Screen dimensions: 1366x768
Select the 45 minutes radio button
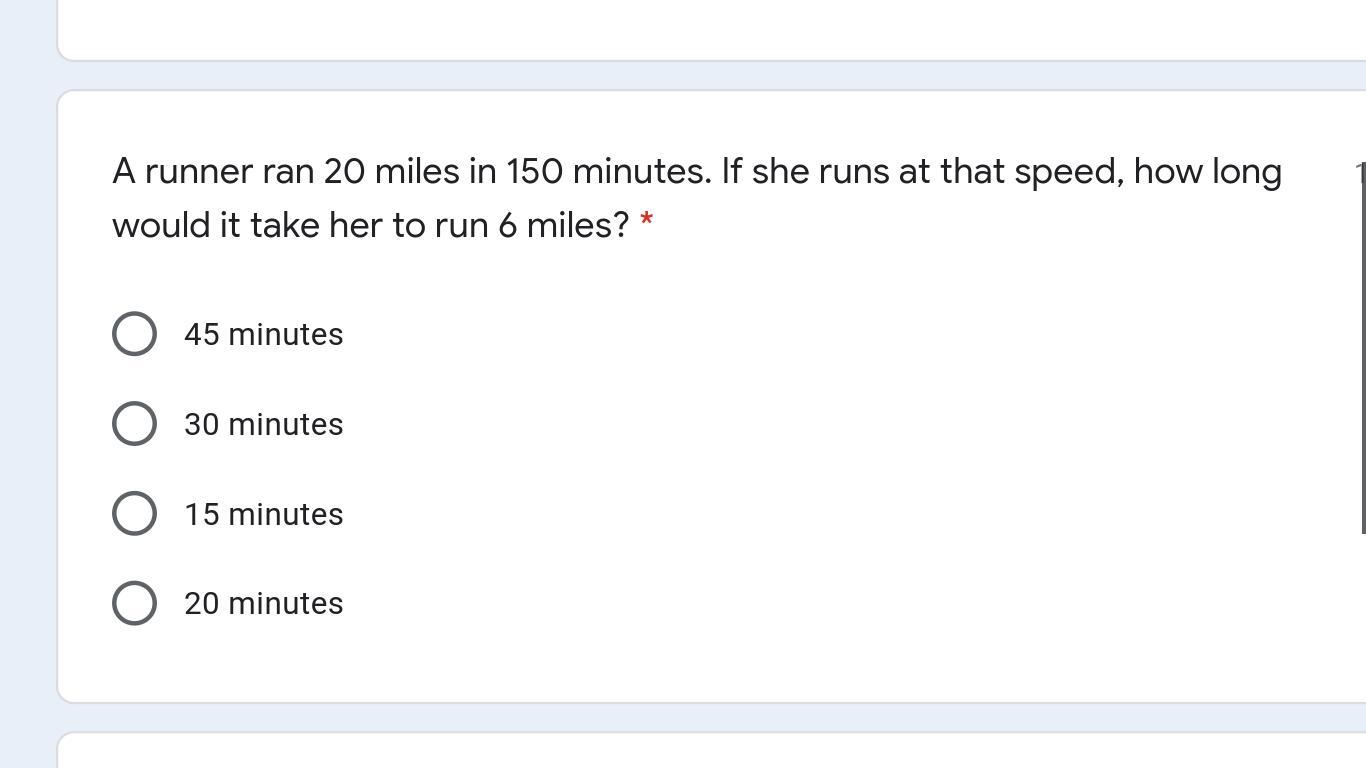[134, 334]
